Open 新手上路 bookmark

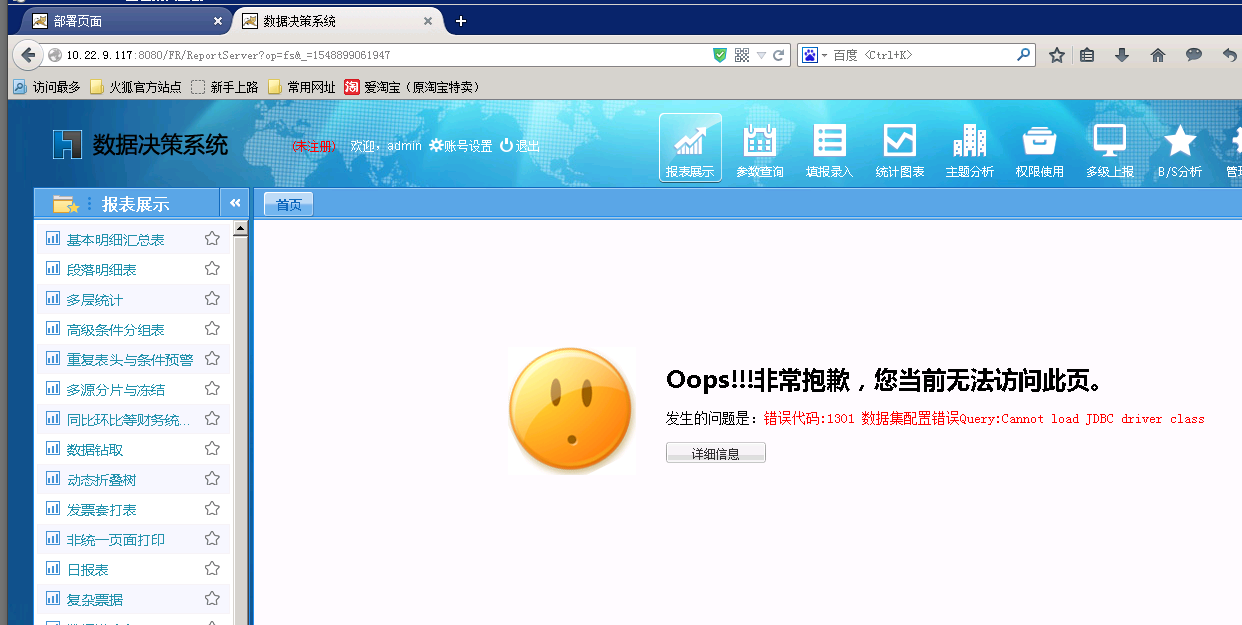[225, 87]
